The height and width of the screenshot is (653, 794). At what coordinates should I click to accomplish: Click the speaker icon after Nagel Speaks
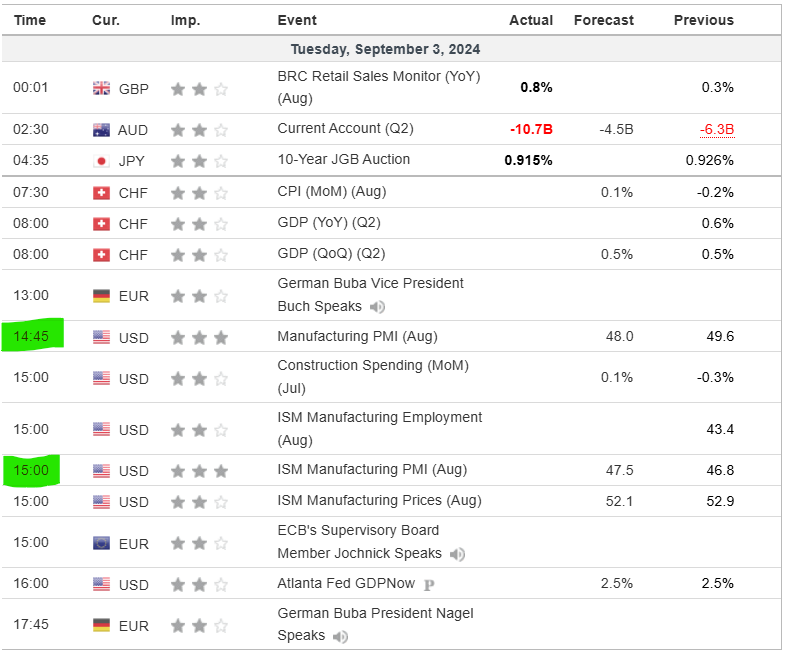click(x=340, y=636)
